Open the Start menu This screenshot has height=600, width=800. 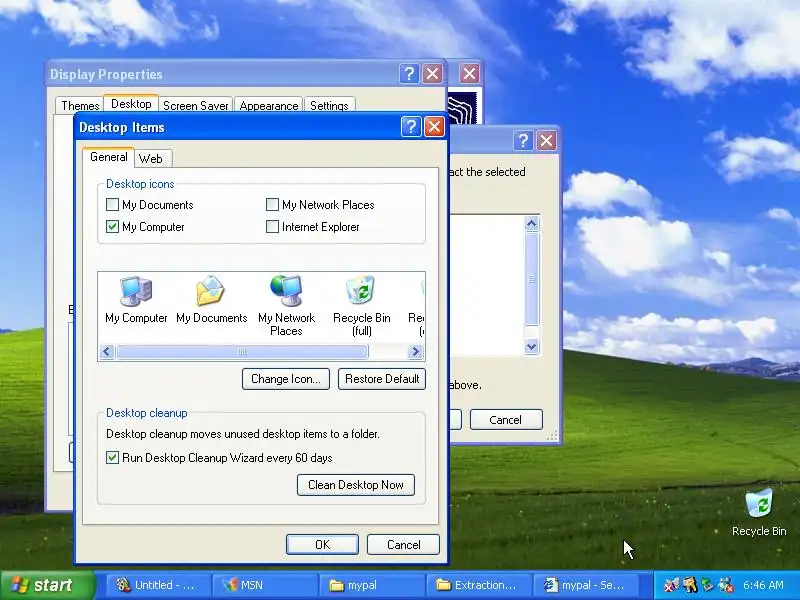pyautogui.click(x=47, y=585)
